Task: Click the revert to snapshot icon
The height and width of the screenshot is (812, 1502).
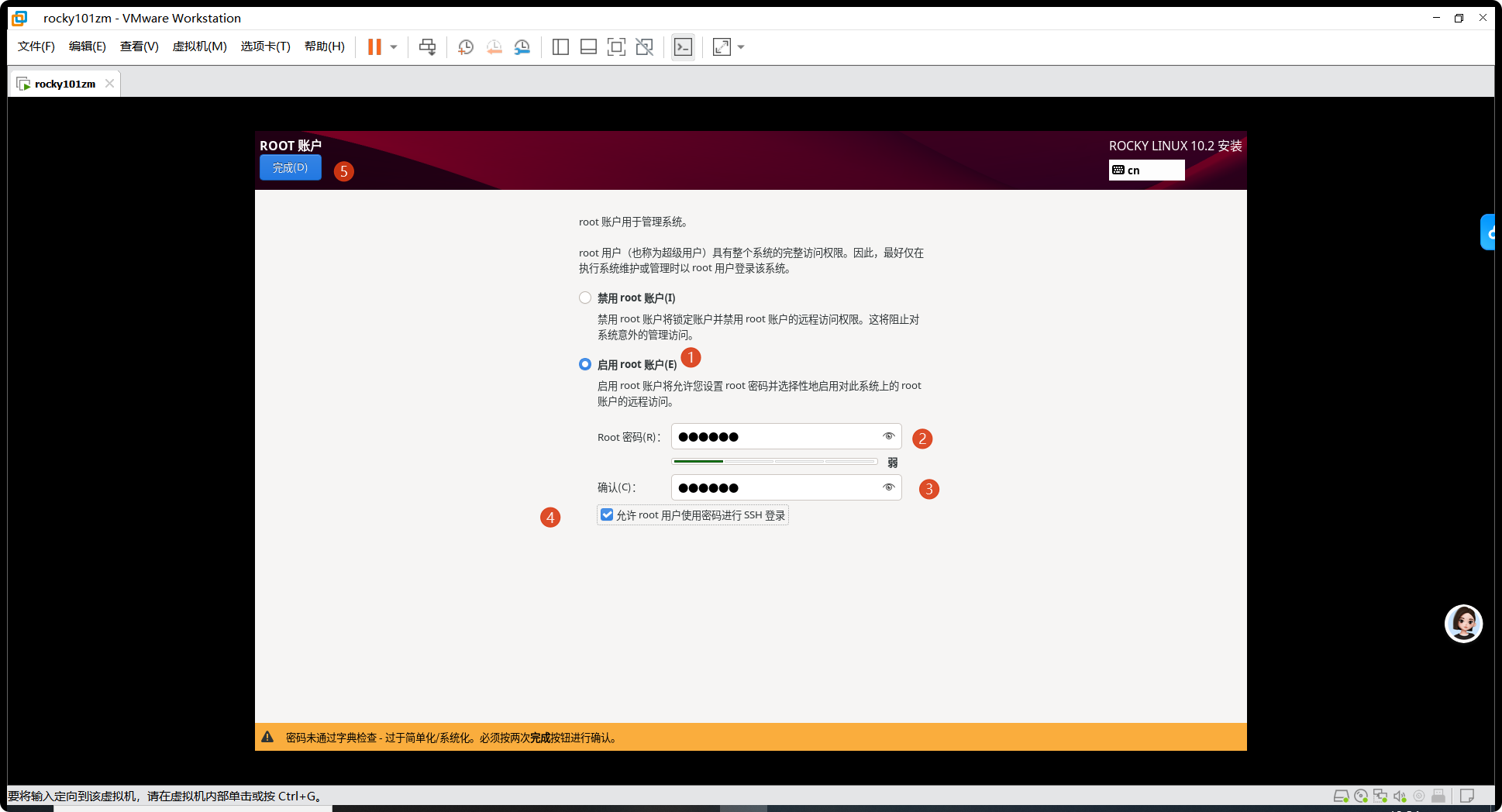Action: (x=494, y=47)
